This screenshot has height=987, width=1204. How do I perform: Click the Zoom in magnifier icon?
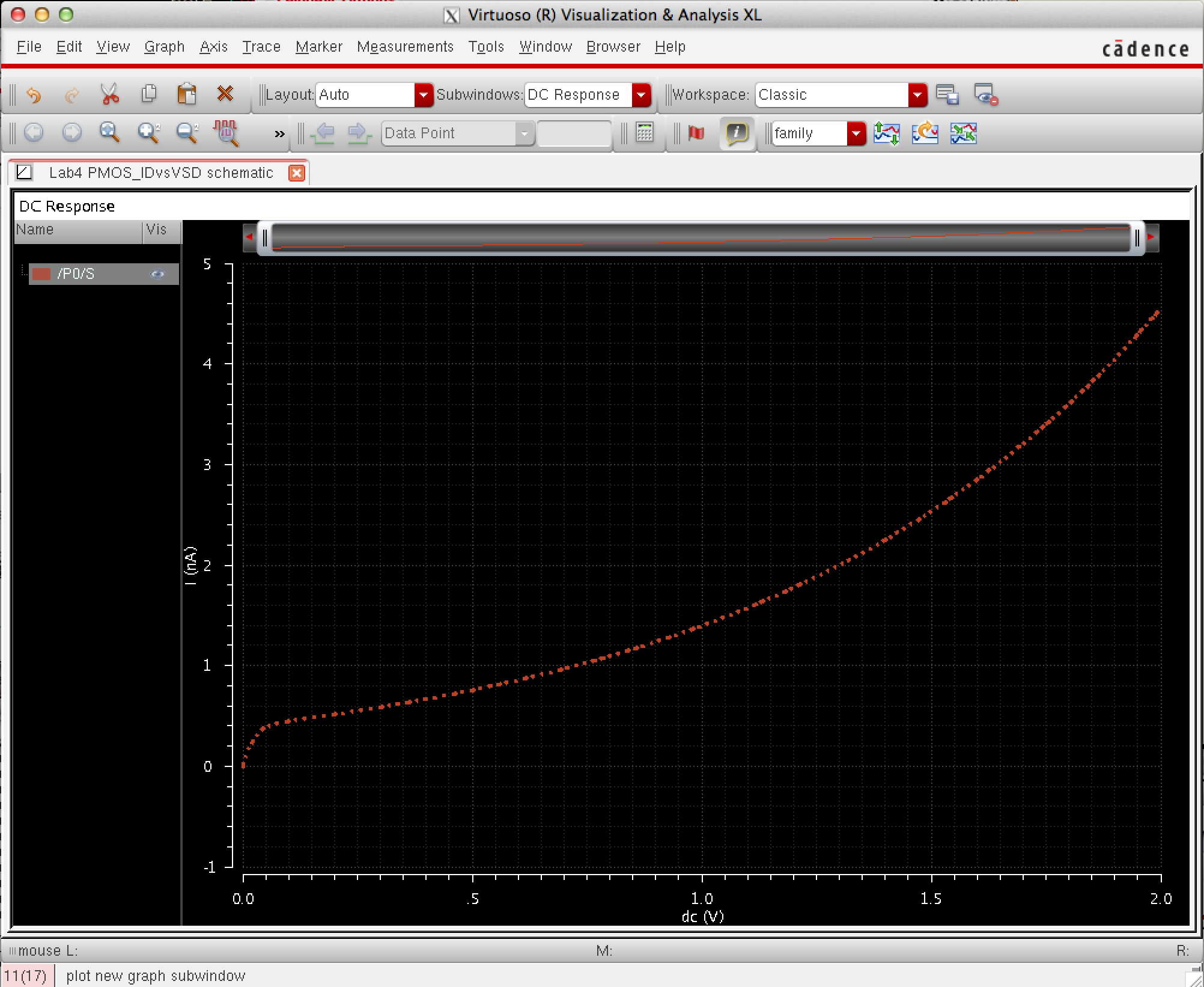pos(148,133)
